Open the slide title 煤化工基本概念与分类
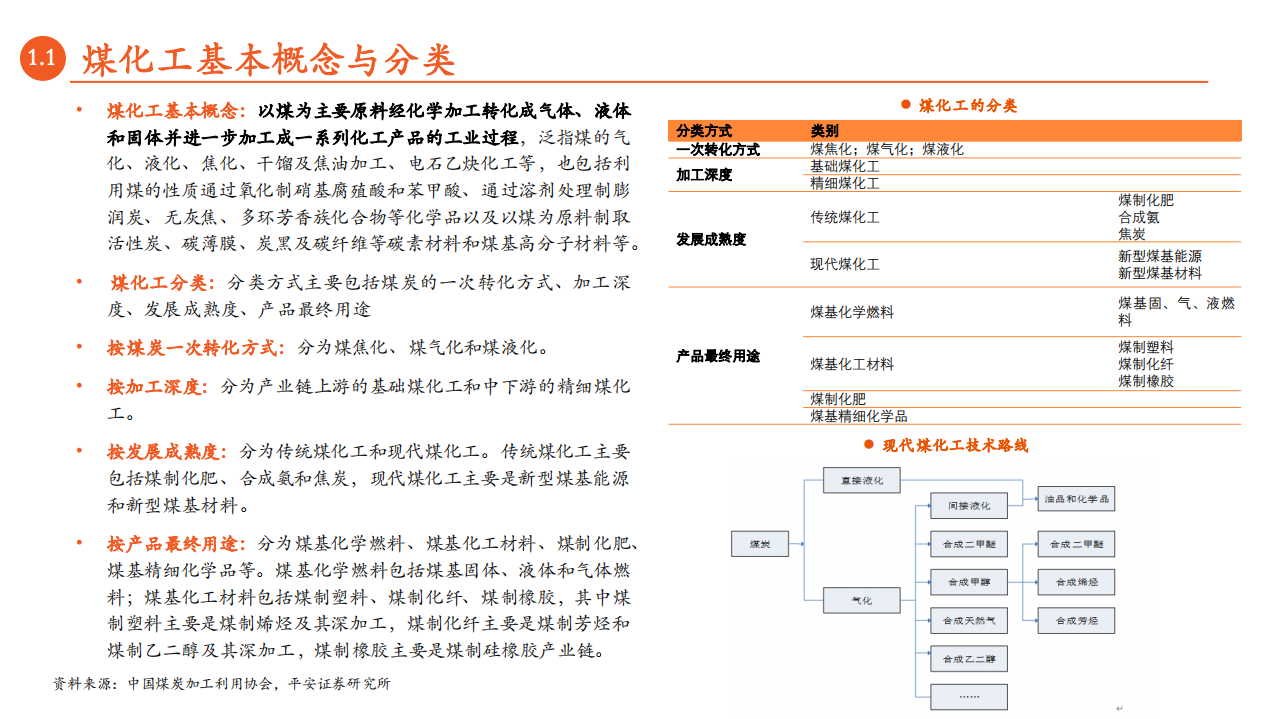 [x=265, y=56]
